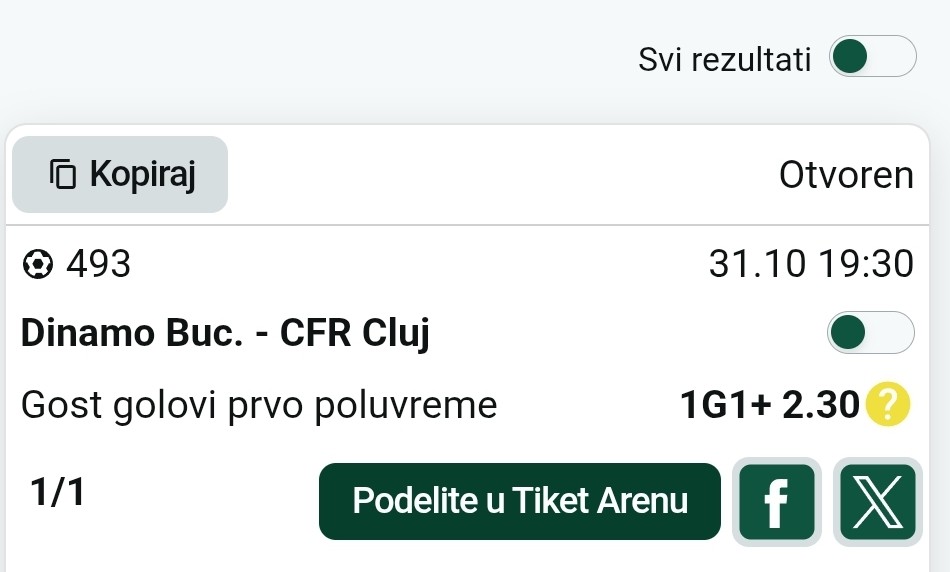Click the Otvoren ticket status

click(845, 175)
